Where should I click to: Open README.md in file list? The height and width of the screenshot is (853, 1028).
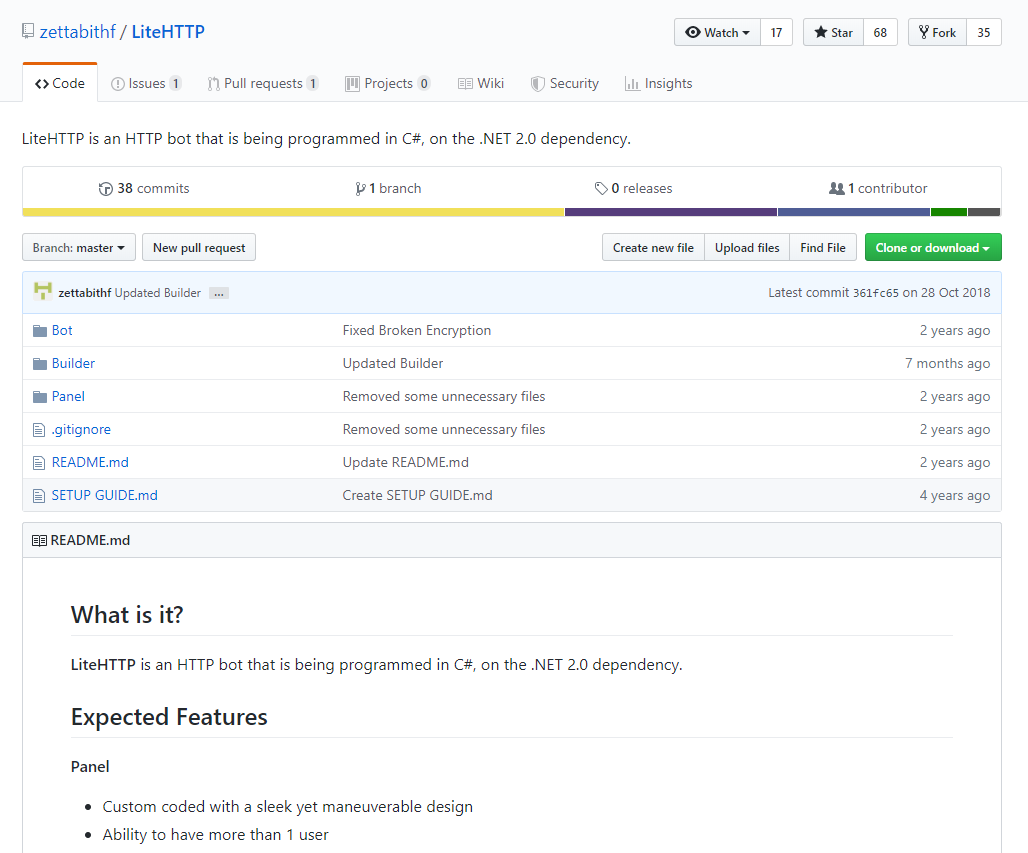[90, 462]
